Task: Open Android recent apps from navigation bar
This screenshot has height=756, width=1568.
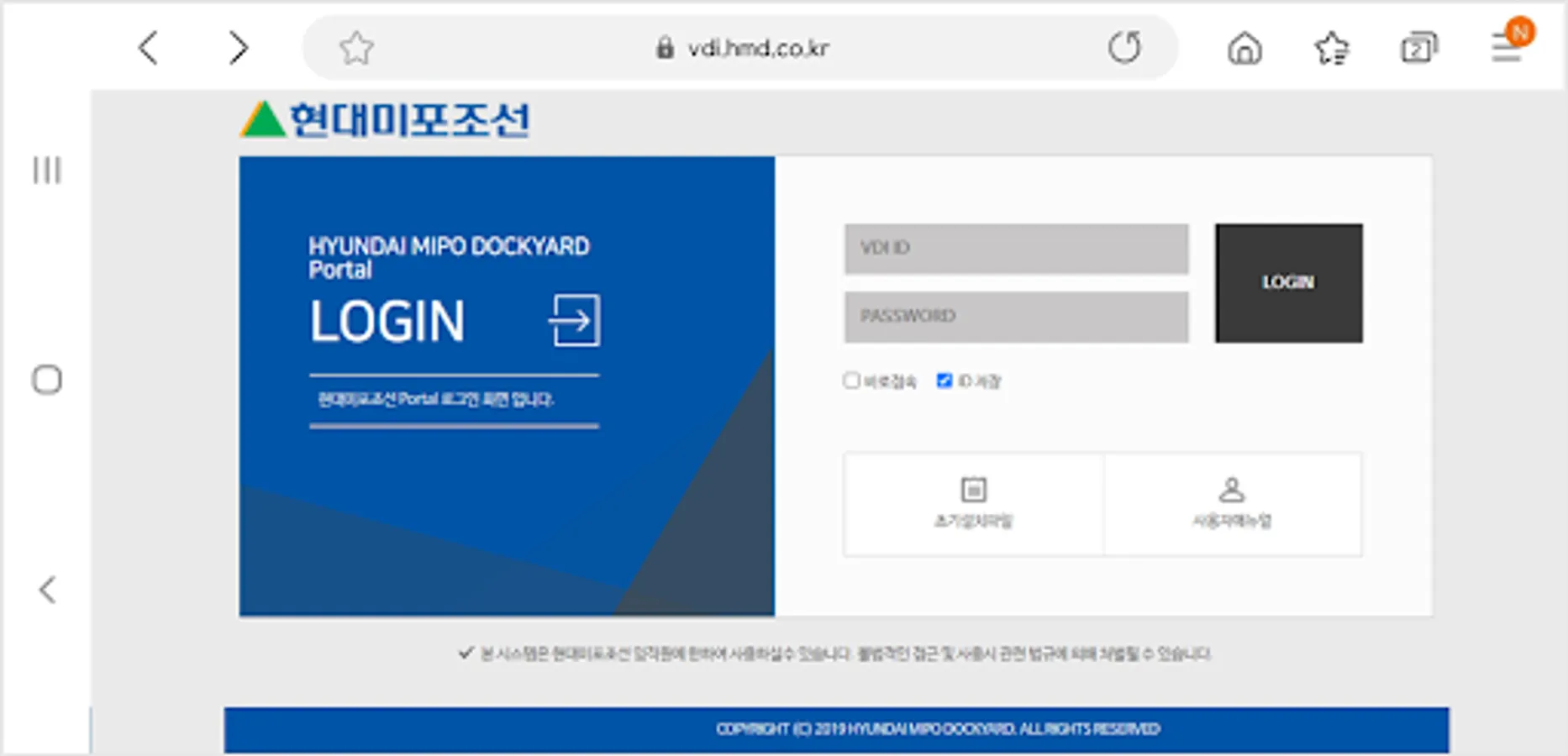Action: [x=47, y=170]
